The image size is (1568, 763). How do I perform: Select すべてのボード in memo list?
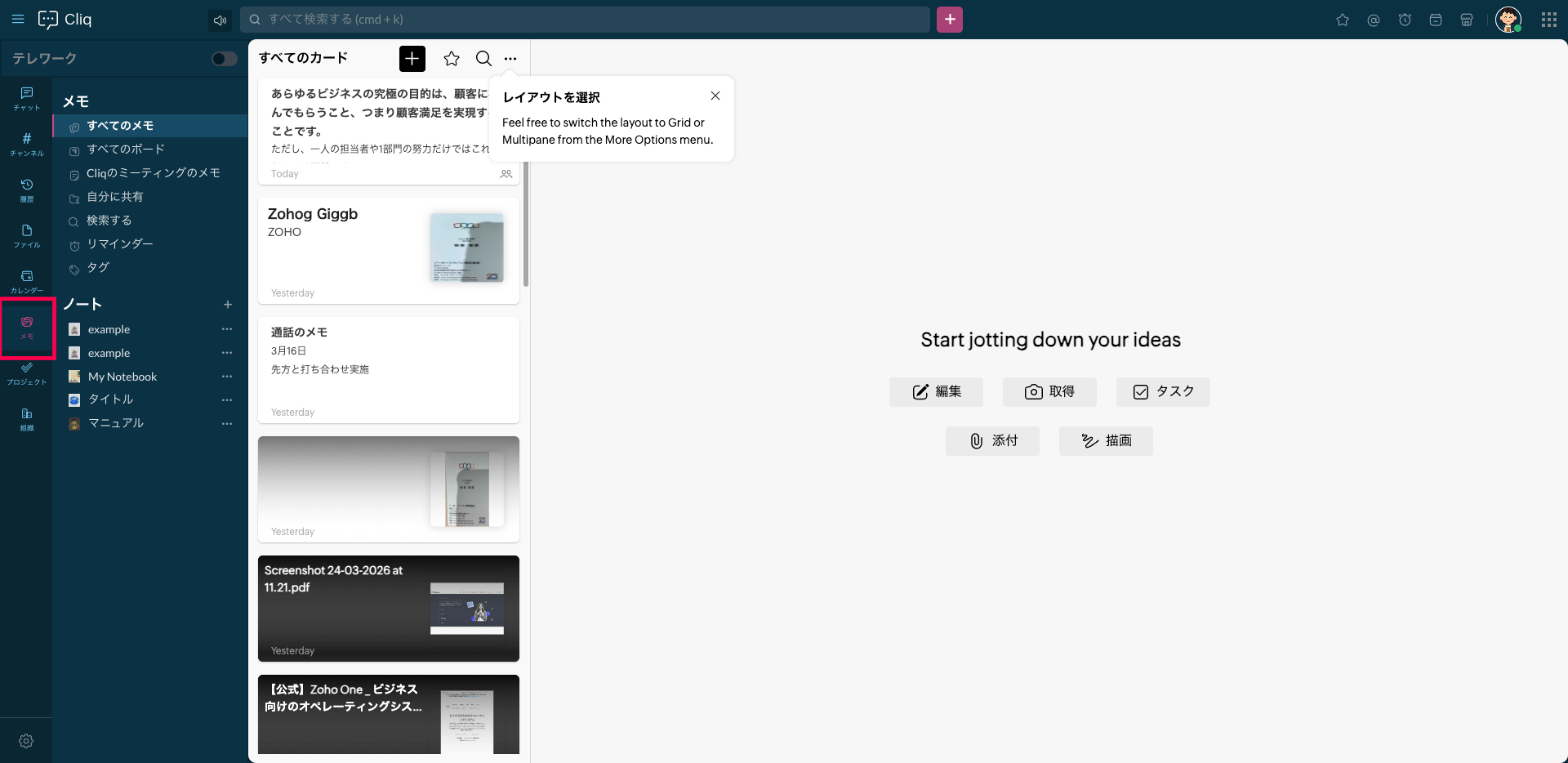coord(126,149)
